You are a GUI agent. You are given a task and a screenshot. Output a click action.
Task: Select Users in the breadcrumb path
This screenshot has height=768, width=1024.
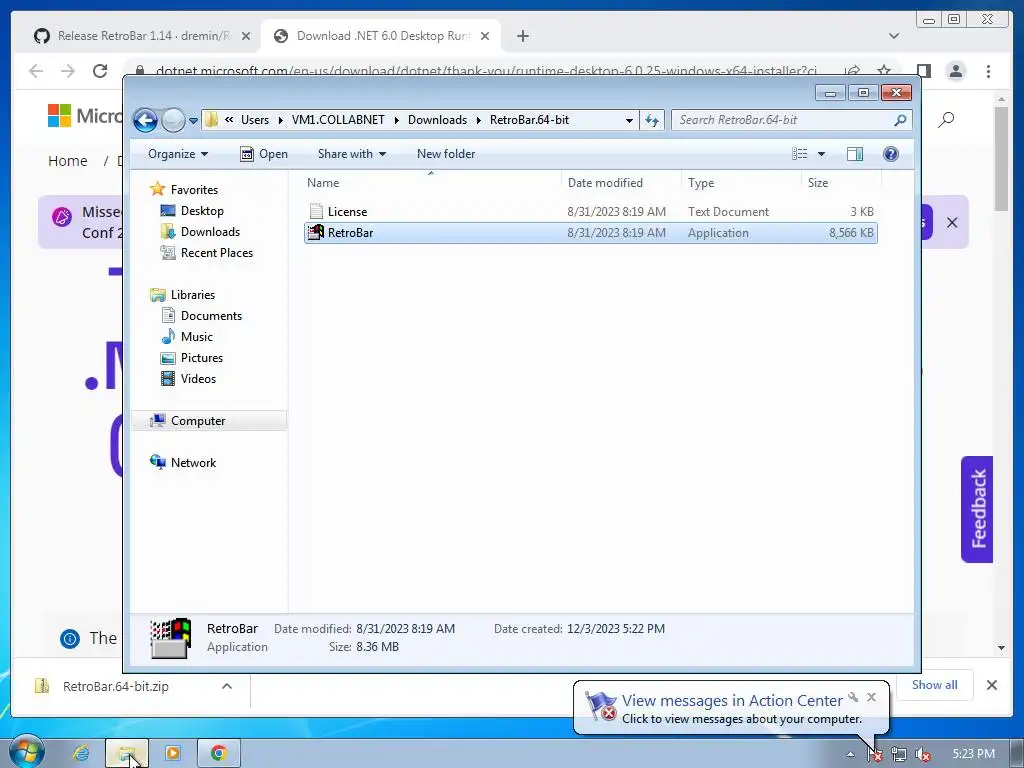pos(255,120)
